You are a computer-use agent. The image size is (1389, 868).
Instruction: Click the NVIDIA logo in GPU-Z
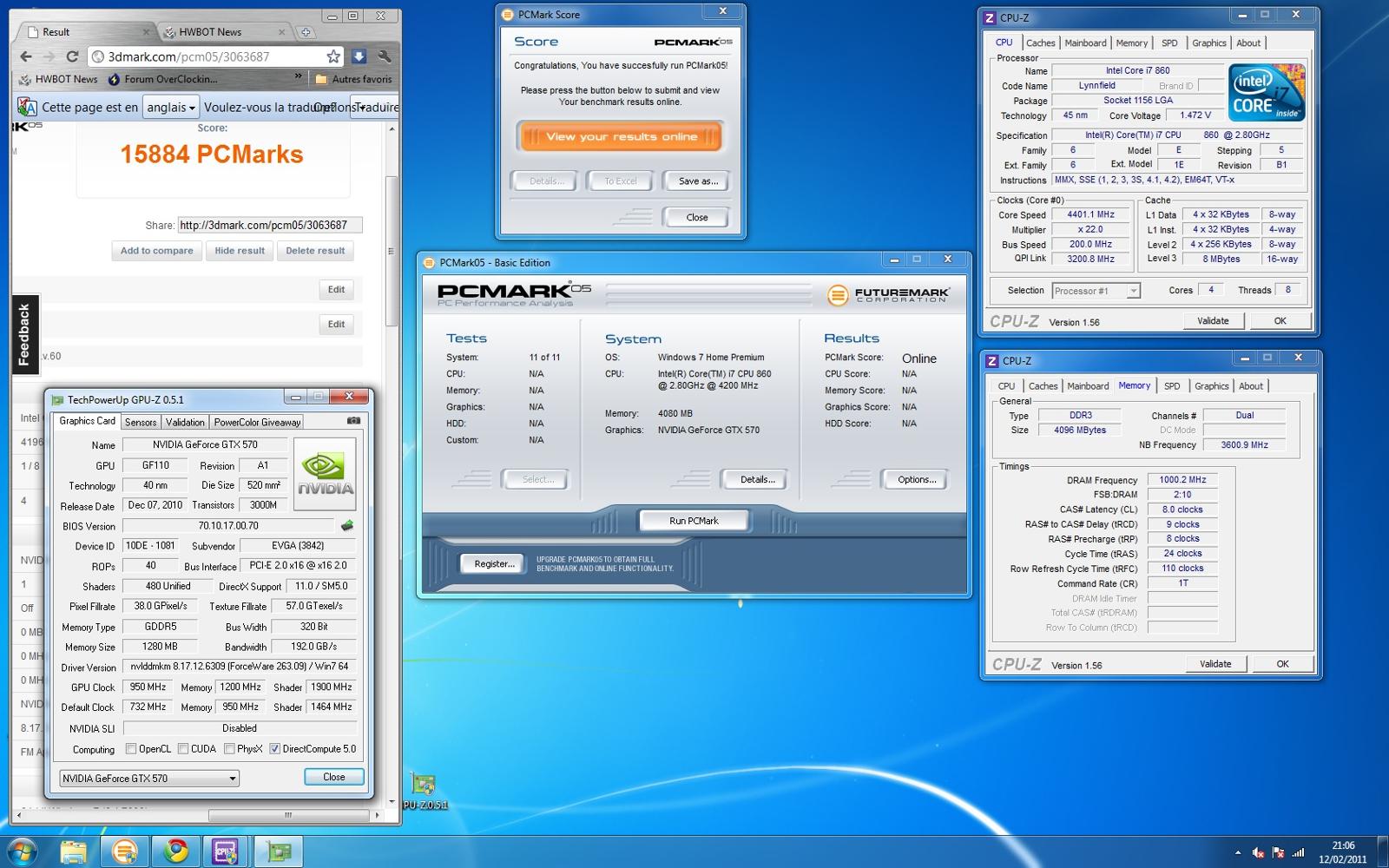[326, 474]
